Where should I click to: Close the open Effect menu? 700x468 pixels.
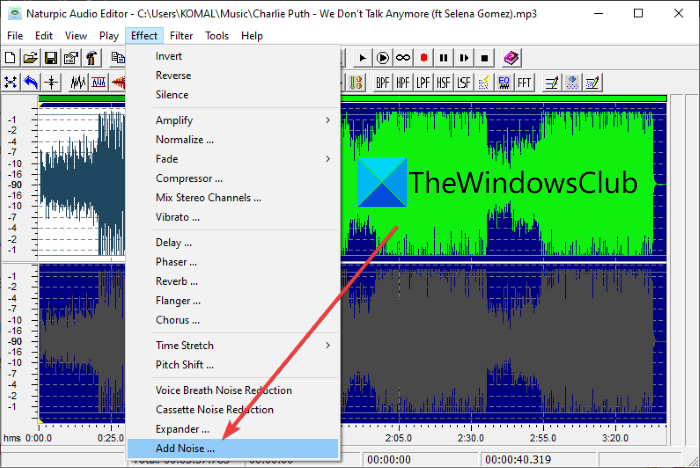click(144, 36)
